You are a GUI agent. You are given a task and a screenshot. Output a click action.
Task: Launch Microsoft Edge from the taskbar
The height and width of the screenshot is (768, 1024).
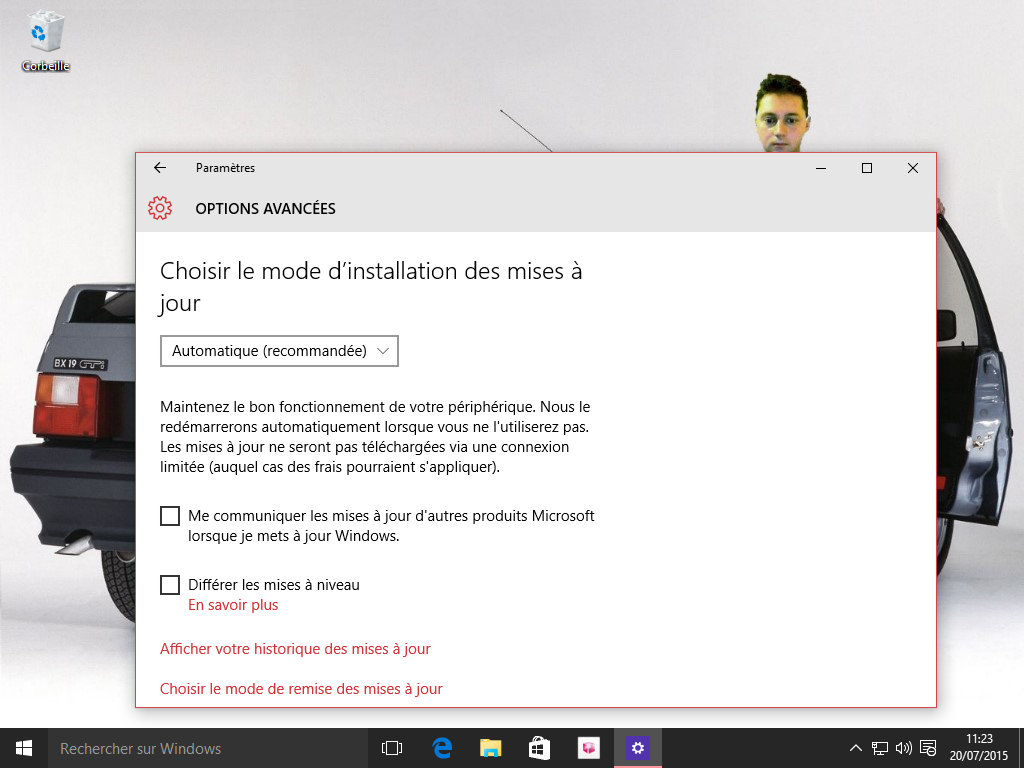pos(442,748)
